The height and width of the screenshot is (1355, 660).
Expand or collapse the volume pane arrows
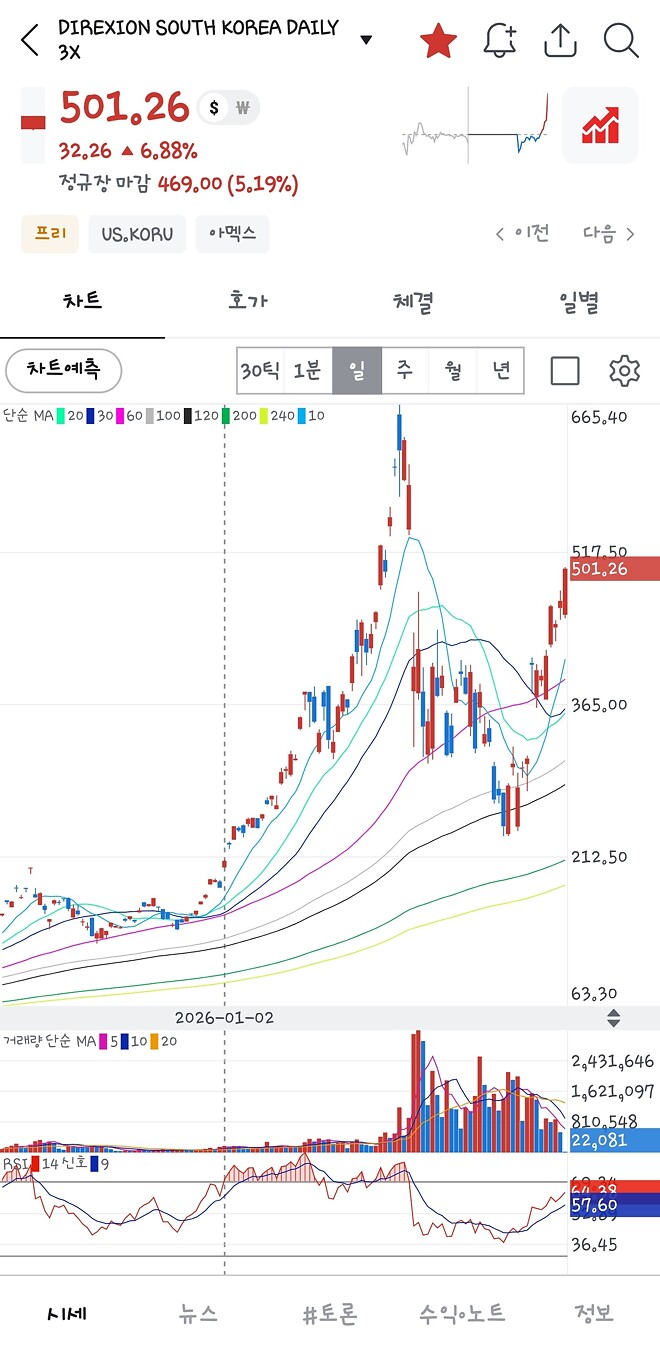613,1018
